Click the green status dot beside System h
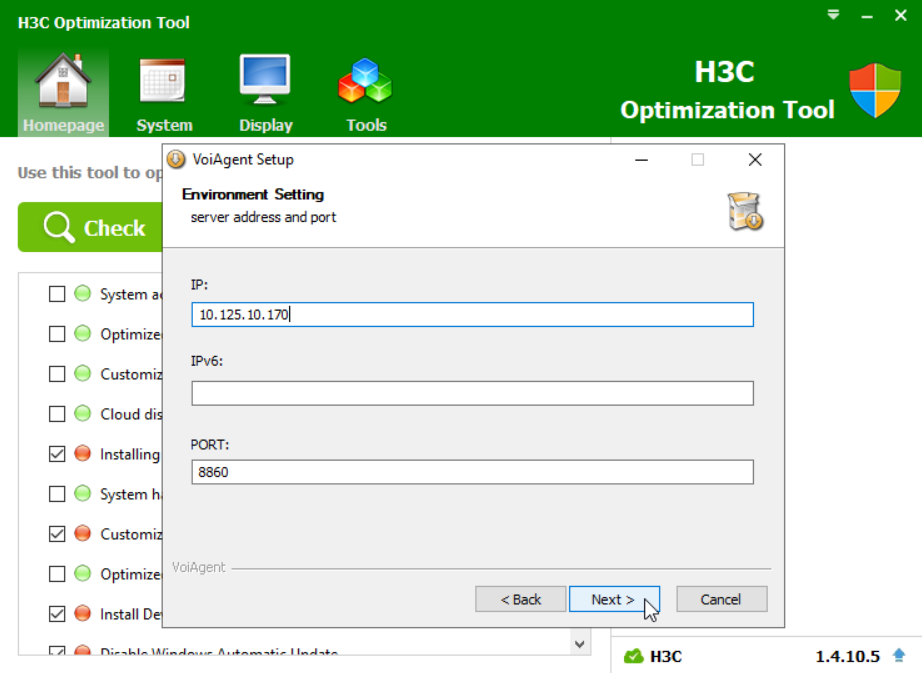Screen dimensions: 922x673 [83, 493]
